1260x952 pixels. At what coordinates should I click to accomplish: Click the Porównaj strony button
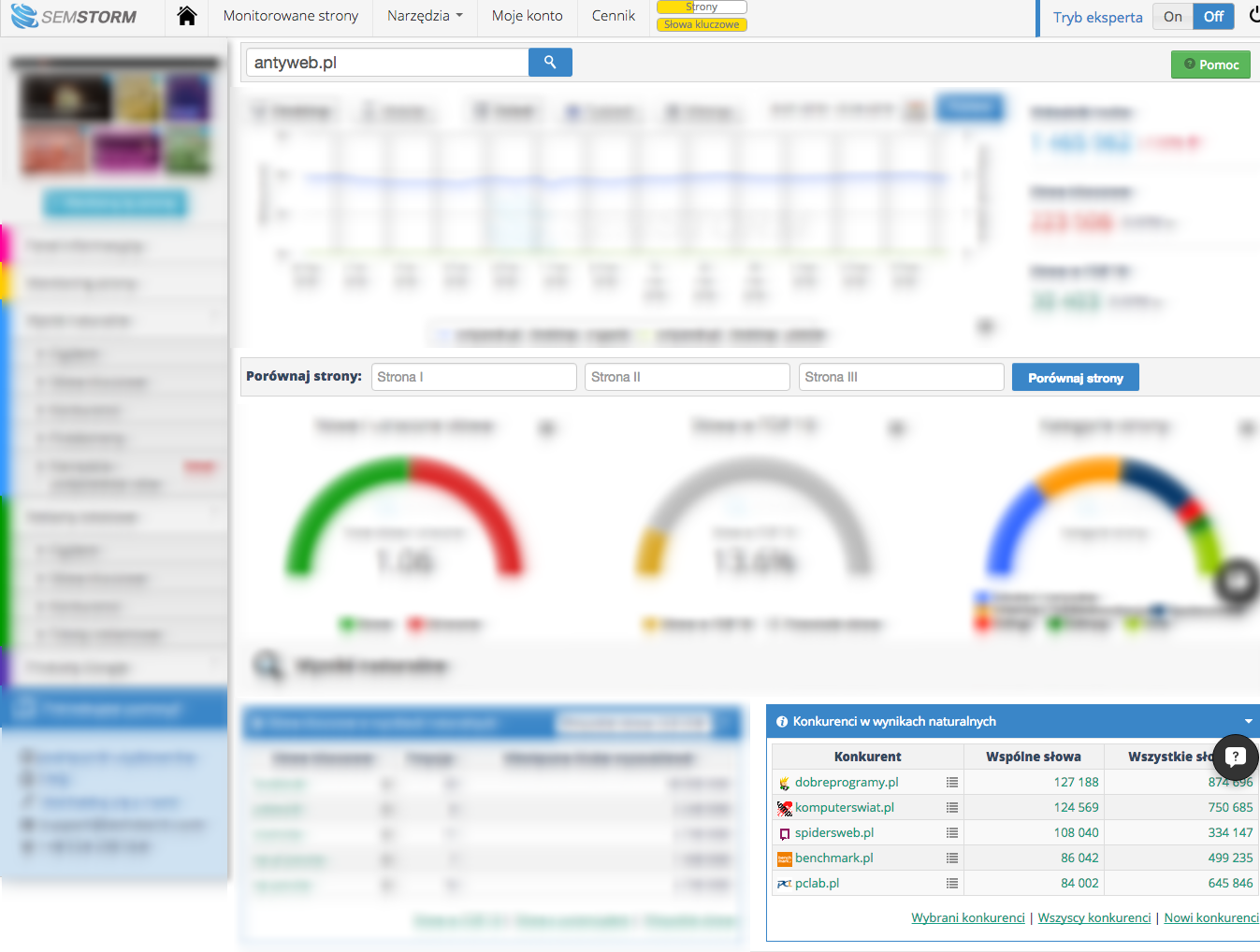tap(1076, 378)
